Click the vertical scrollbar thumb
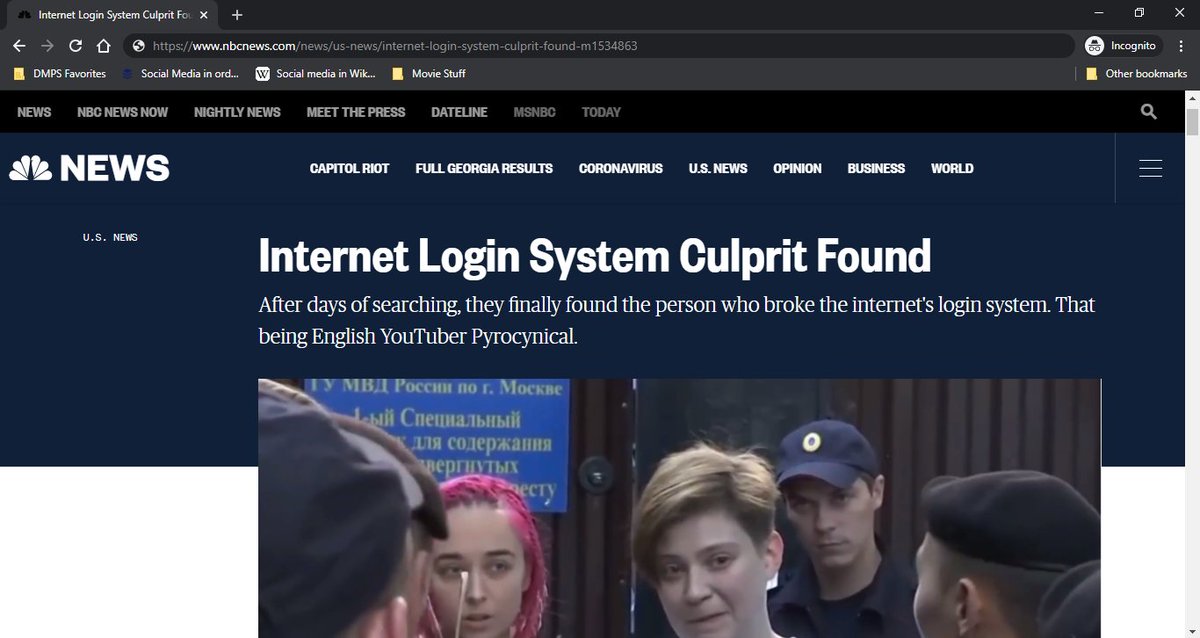The height and width of the screenshot is (638, 1200). tap(1191, 122)
